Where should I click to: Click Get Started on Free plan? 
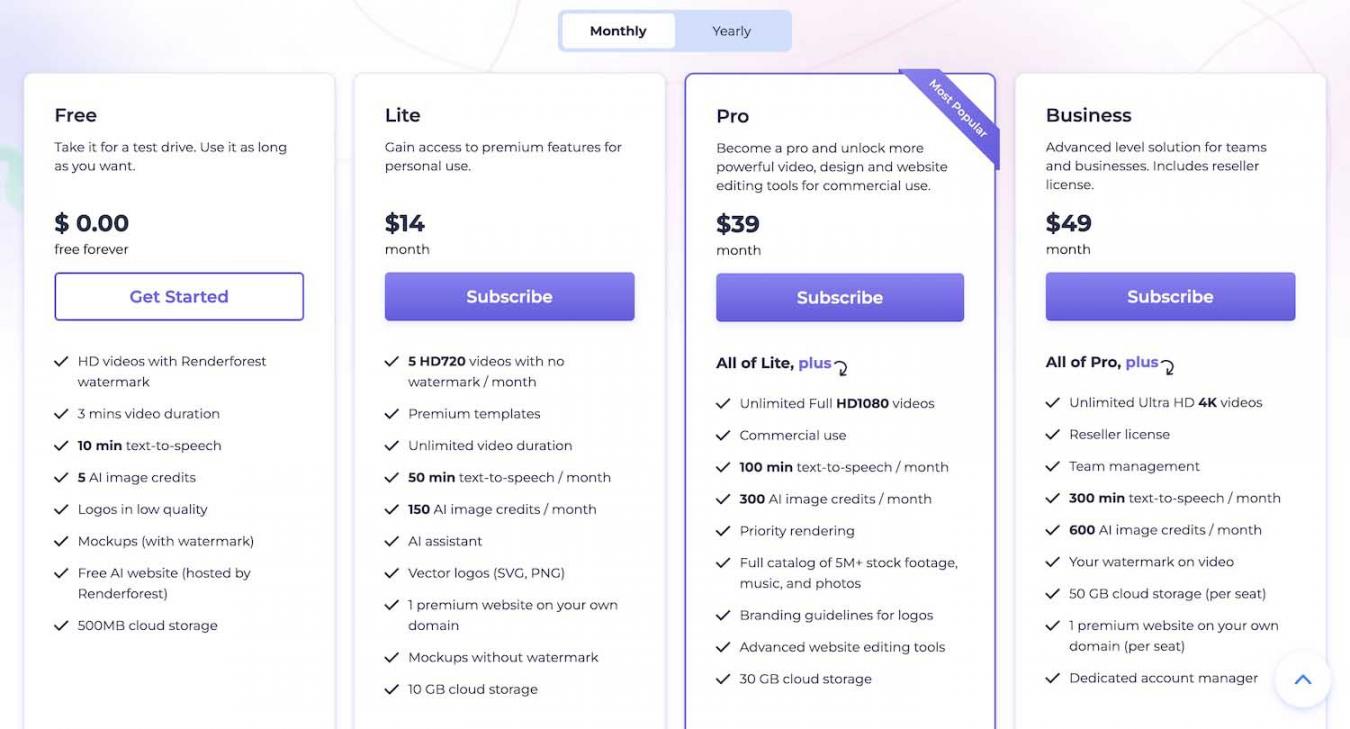click(179, 296)
